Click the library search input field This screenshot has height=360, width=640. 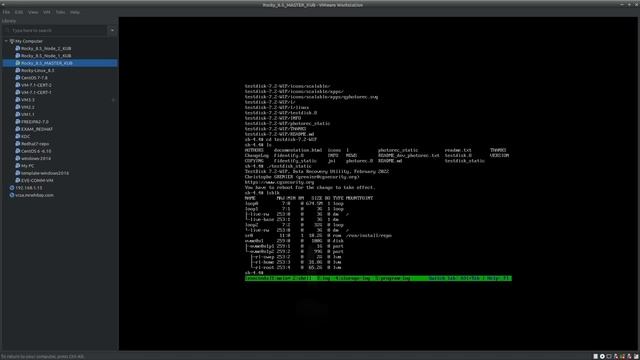pos(55,30)
